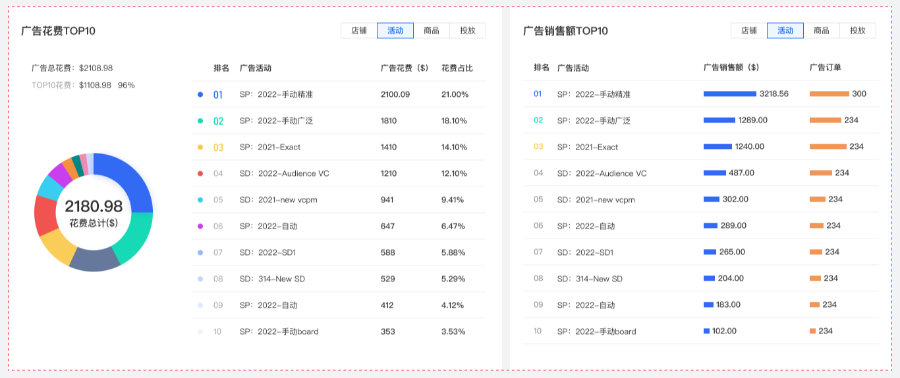
Task: Click the sales value 183.00
Action: (728, 305)
